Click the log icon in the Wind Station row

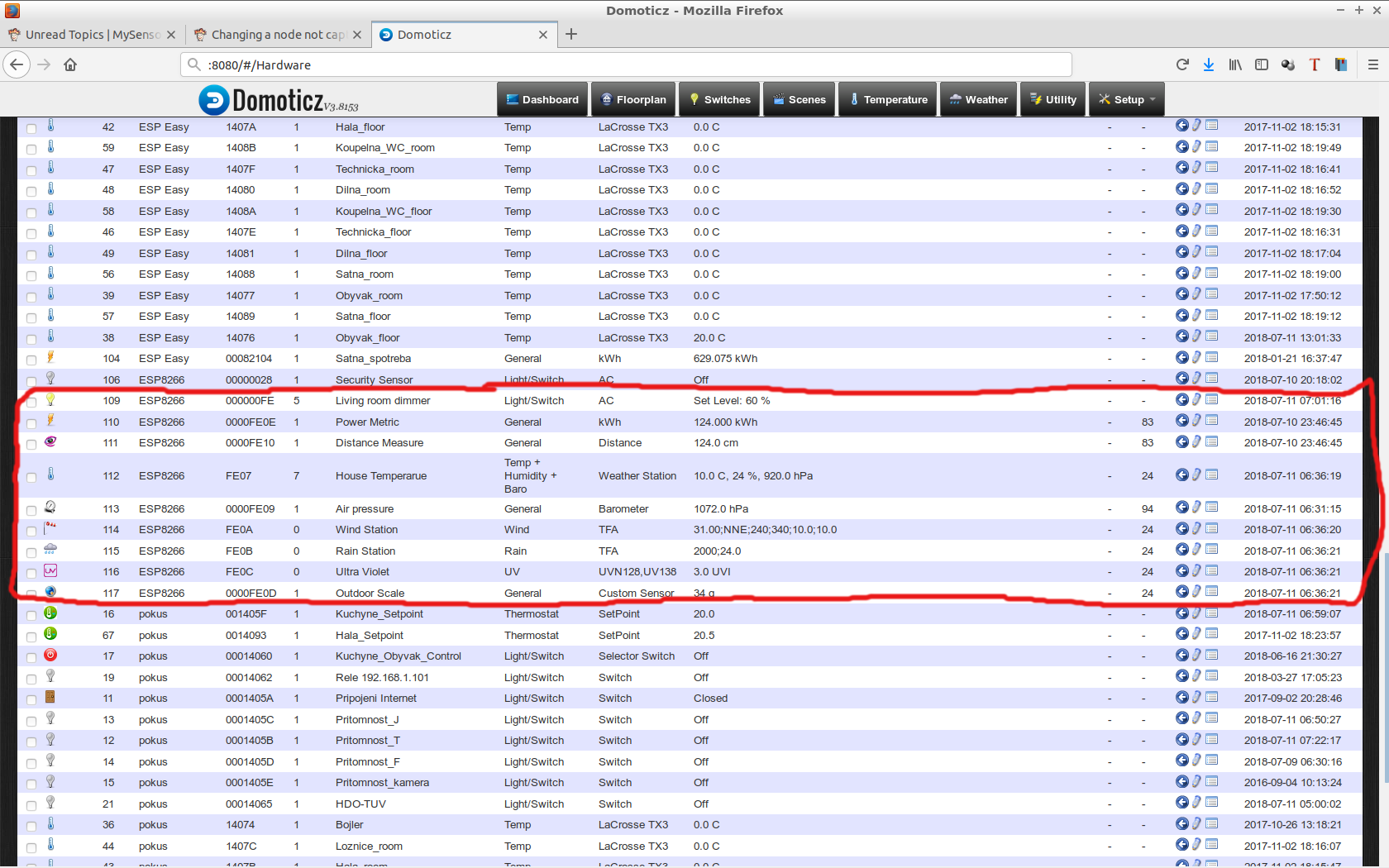tap(1211, 528)
